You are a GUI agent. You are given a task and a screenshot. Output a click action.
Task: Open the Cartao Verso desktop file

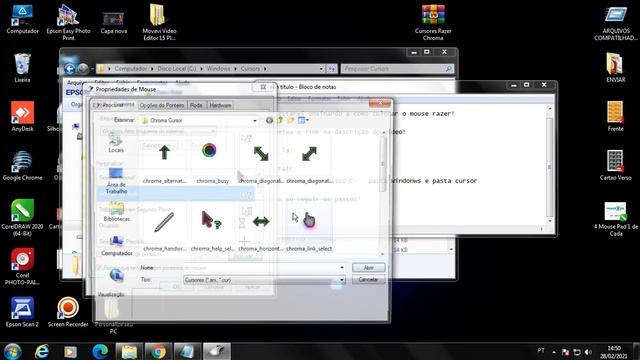point(616,166)
